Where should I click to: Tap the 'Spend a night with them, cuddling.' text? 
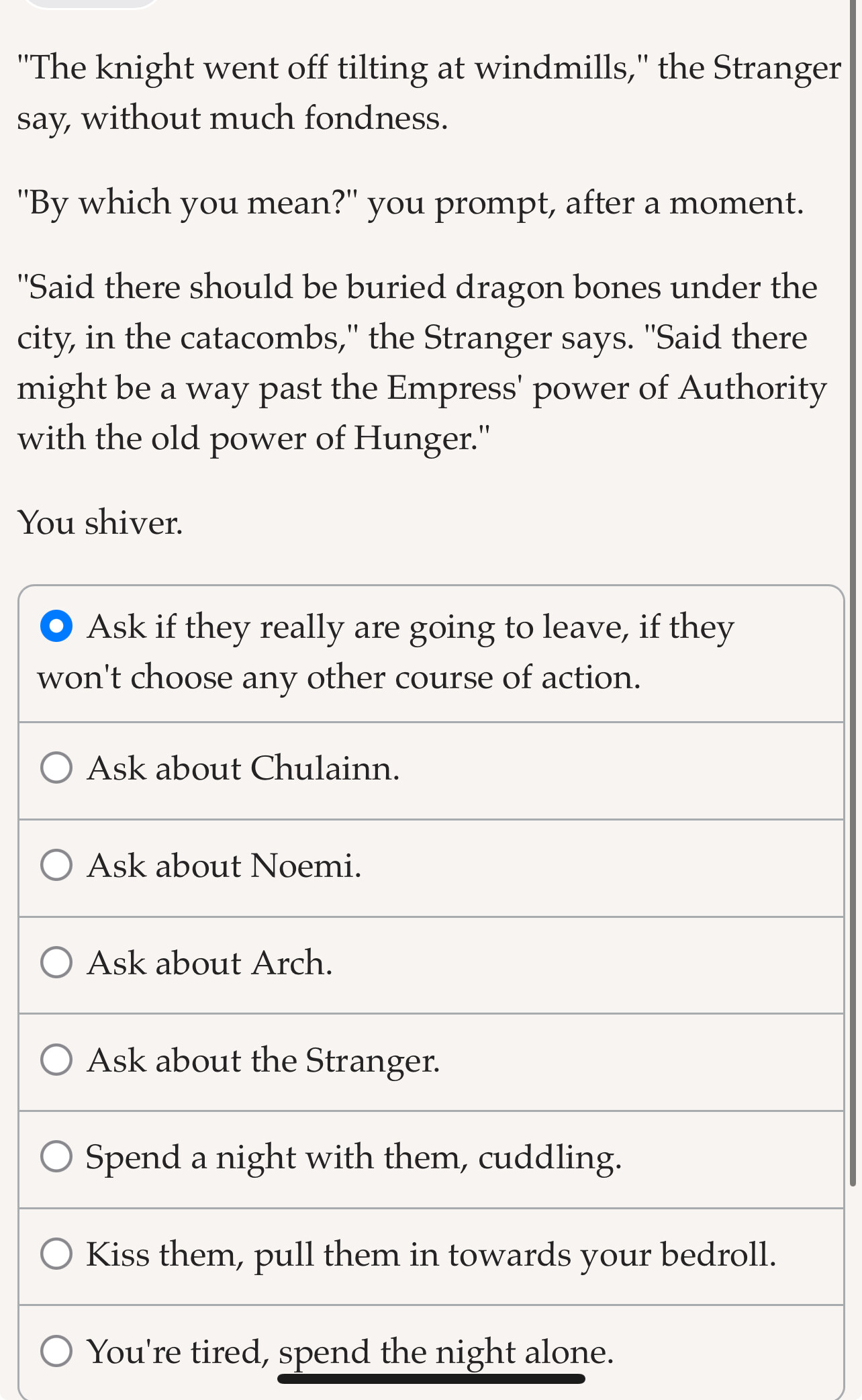point(354,1157)
